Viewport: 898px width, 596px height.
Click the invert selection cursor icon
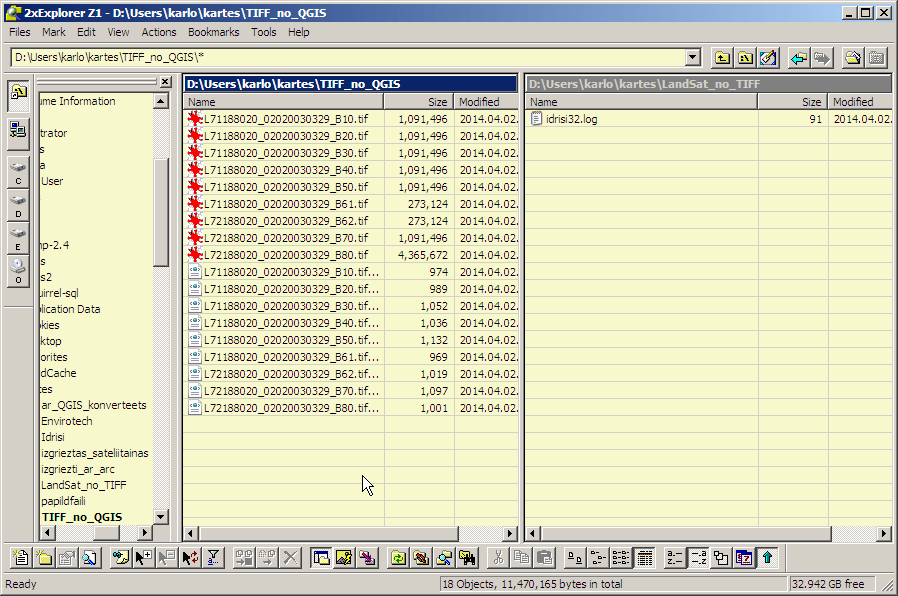tap(190, 558)
